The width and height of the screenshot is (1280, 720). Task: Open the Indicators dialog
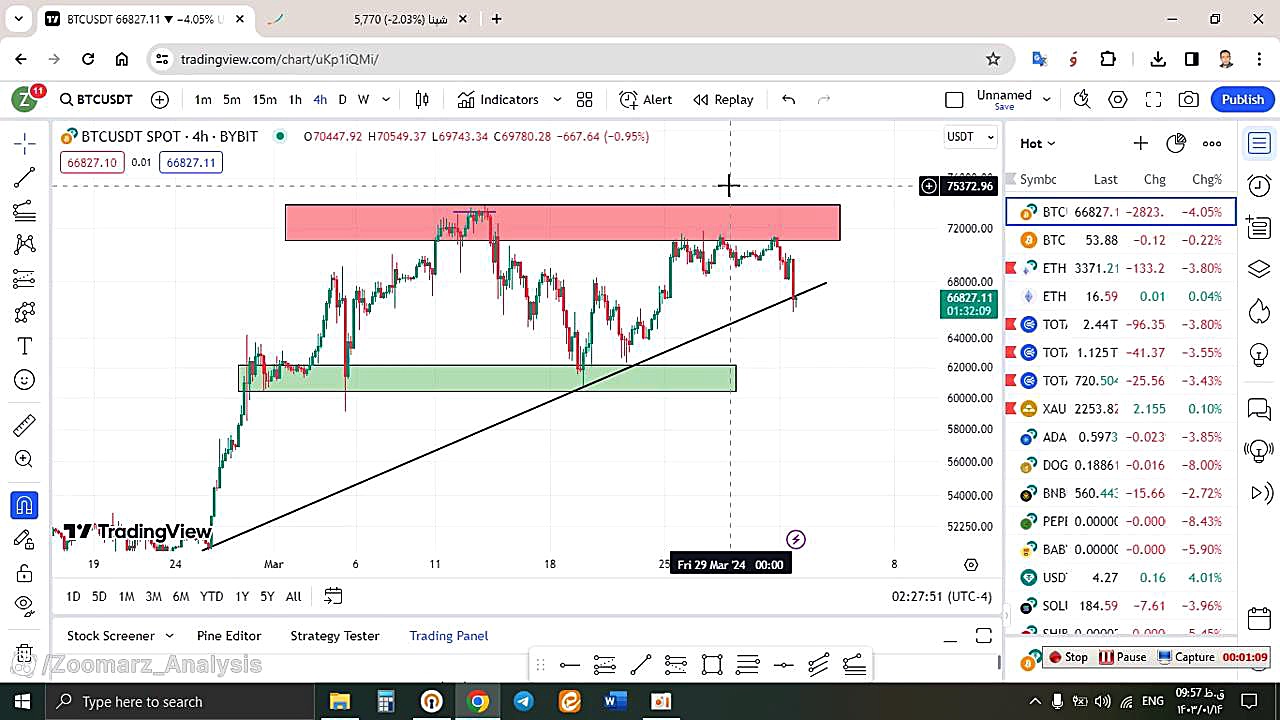pyautogui.click(x=498, y=99)
